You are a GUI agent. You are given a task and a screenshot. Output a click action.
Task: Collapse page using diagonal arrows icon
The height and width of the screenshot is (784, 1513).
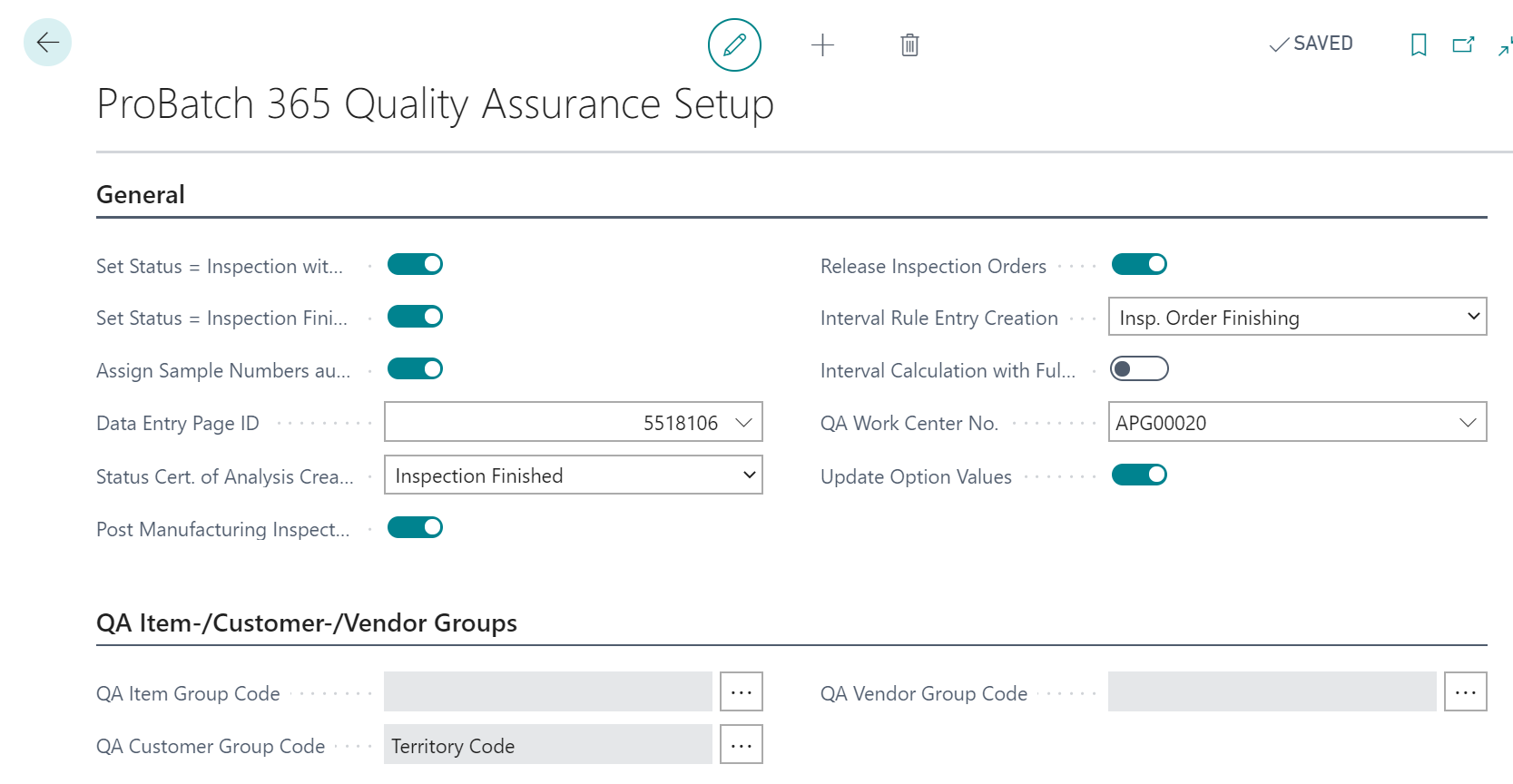[x=1505, y=45]
